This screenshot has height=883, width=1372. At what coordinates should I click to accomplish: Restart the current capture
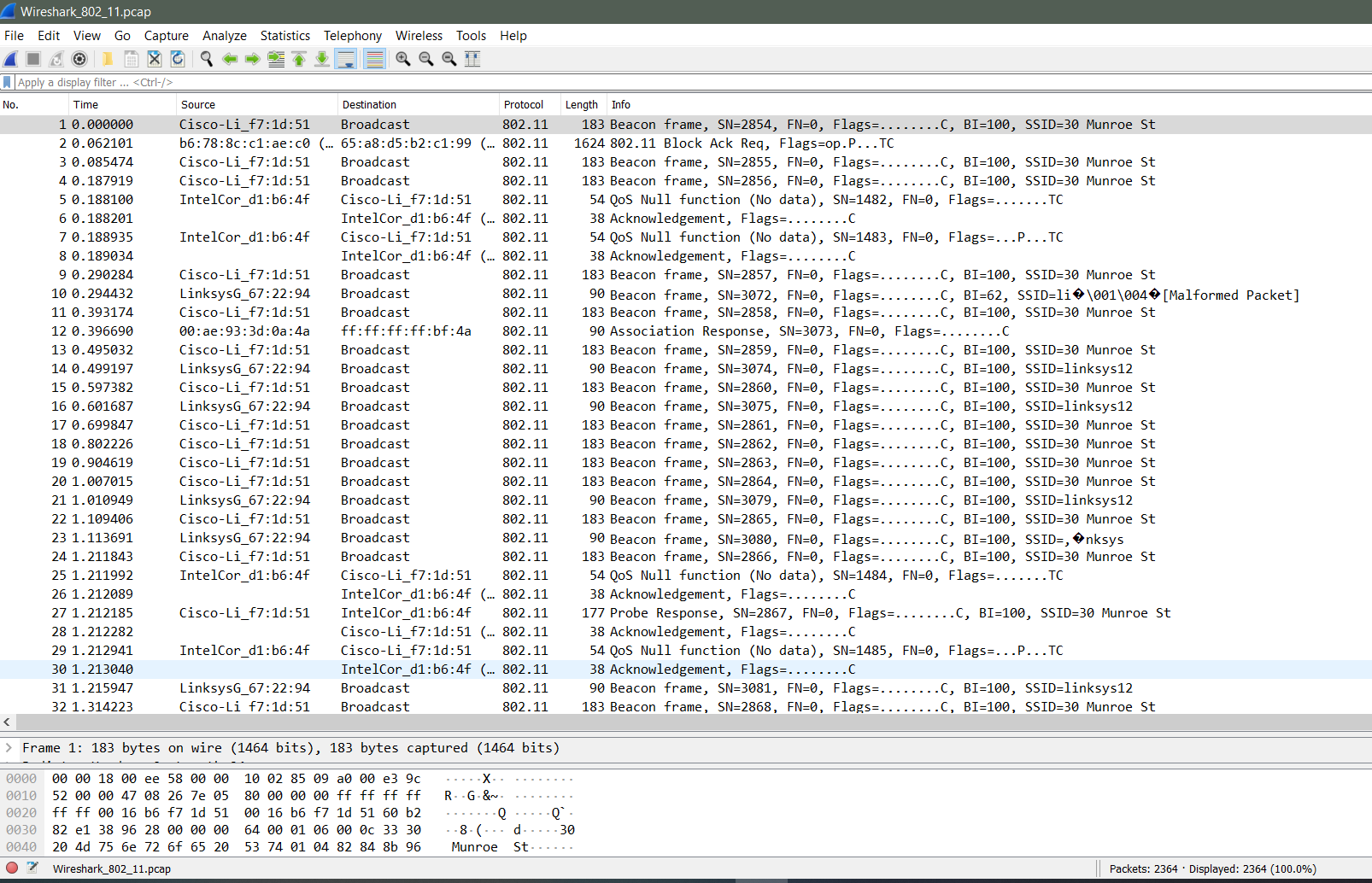click(x=56, y=59)
